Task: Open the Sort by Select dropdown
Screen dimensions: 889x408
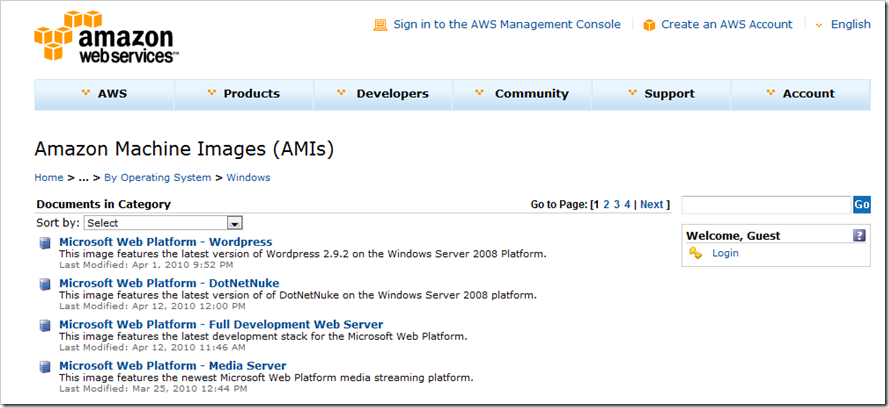Action: 164,223
